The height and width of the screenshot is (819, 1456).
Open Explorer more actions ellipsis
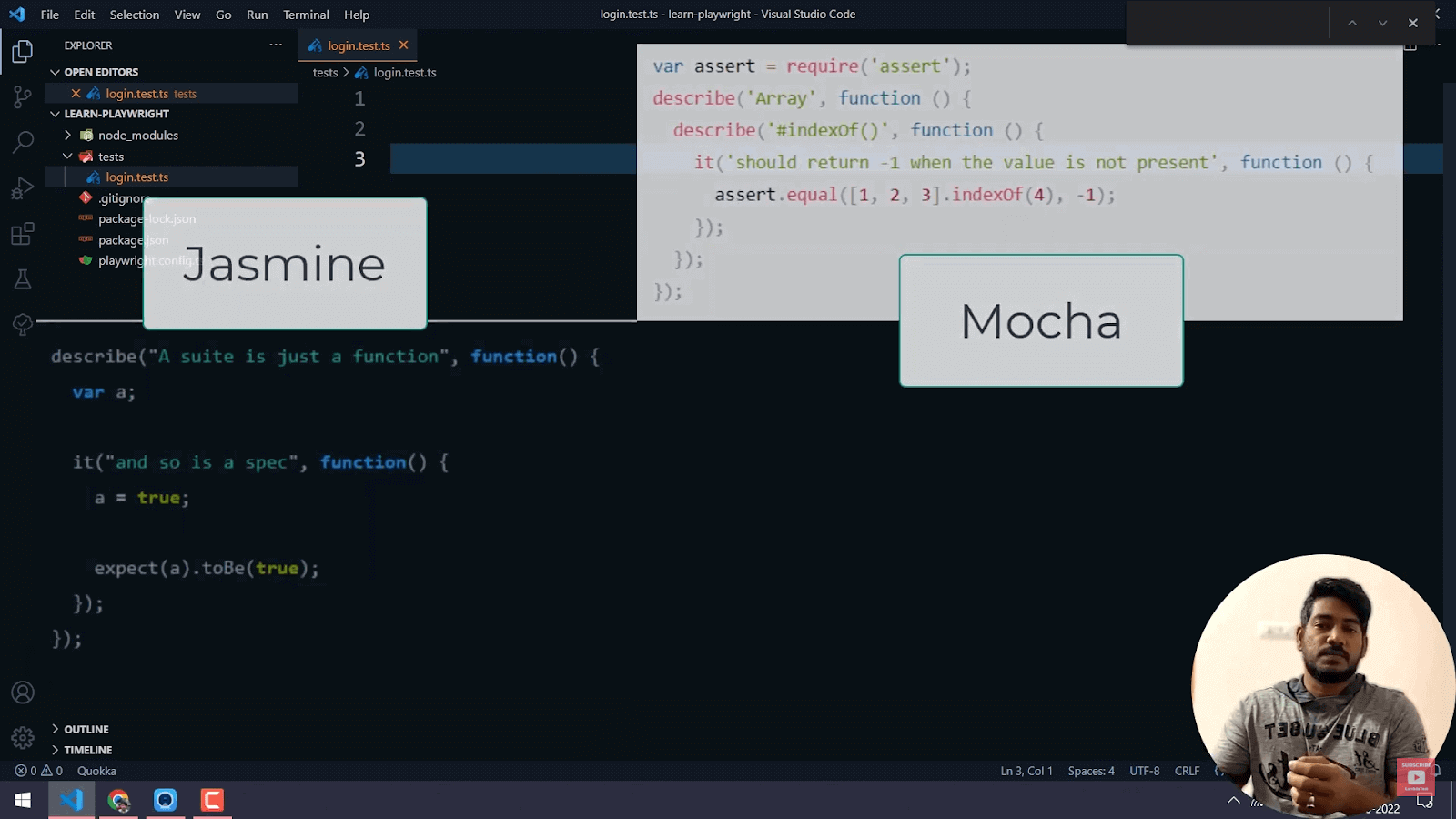point(276,45)
